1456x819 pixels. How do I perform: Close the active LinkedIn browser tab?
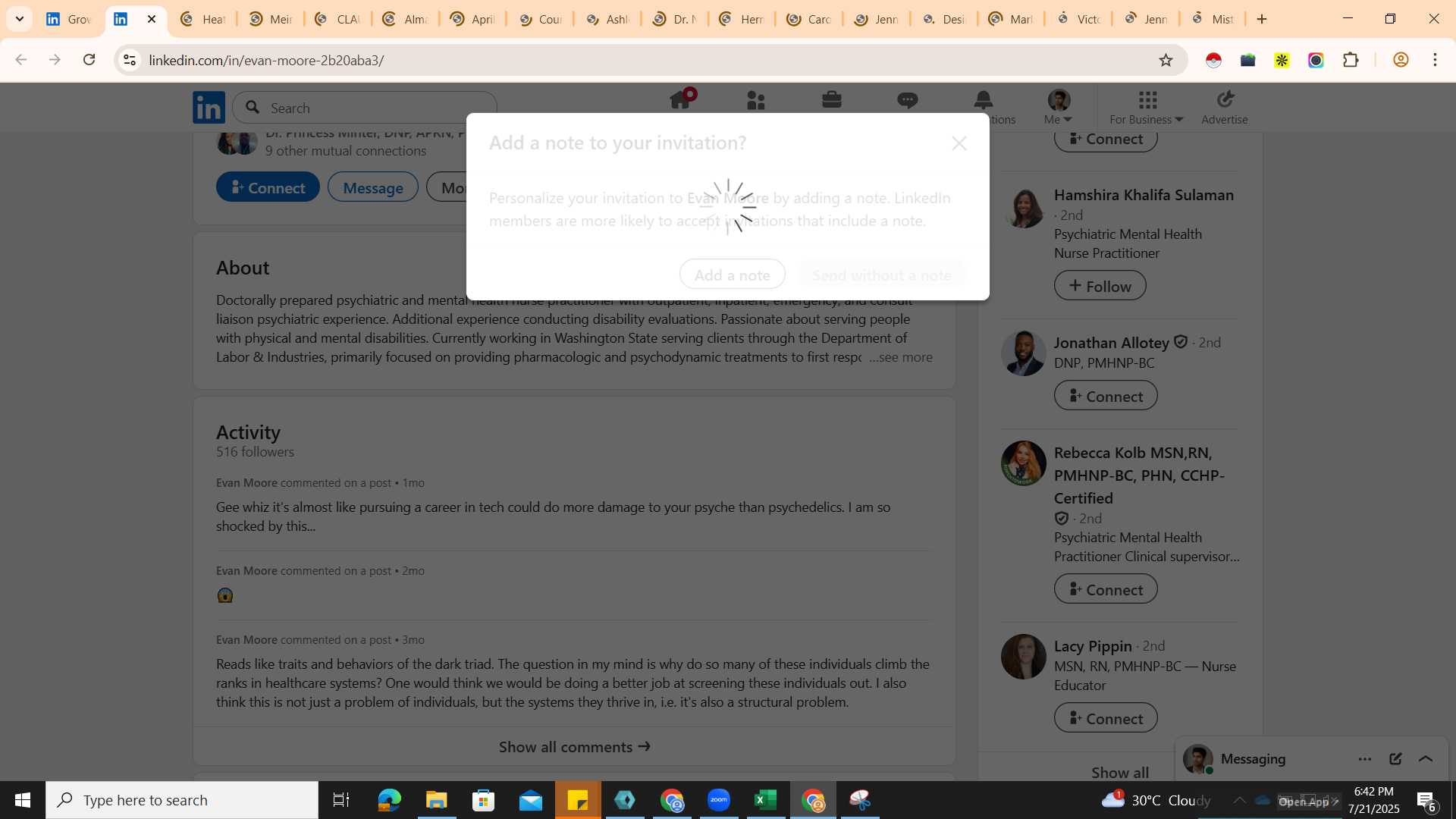coord(152,19)
